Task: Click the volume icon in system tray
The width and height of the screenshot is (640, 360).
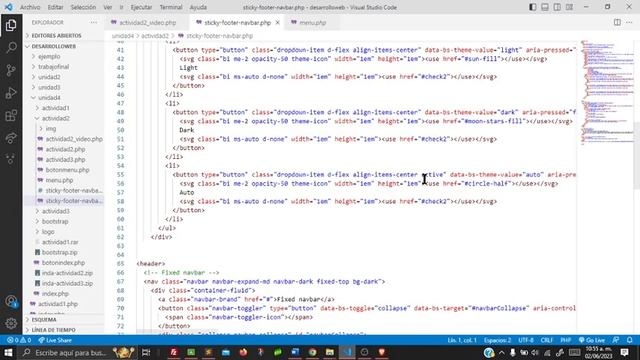Action: 535,353
